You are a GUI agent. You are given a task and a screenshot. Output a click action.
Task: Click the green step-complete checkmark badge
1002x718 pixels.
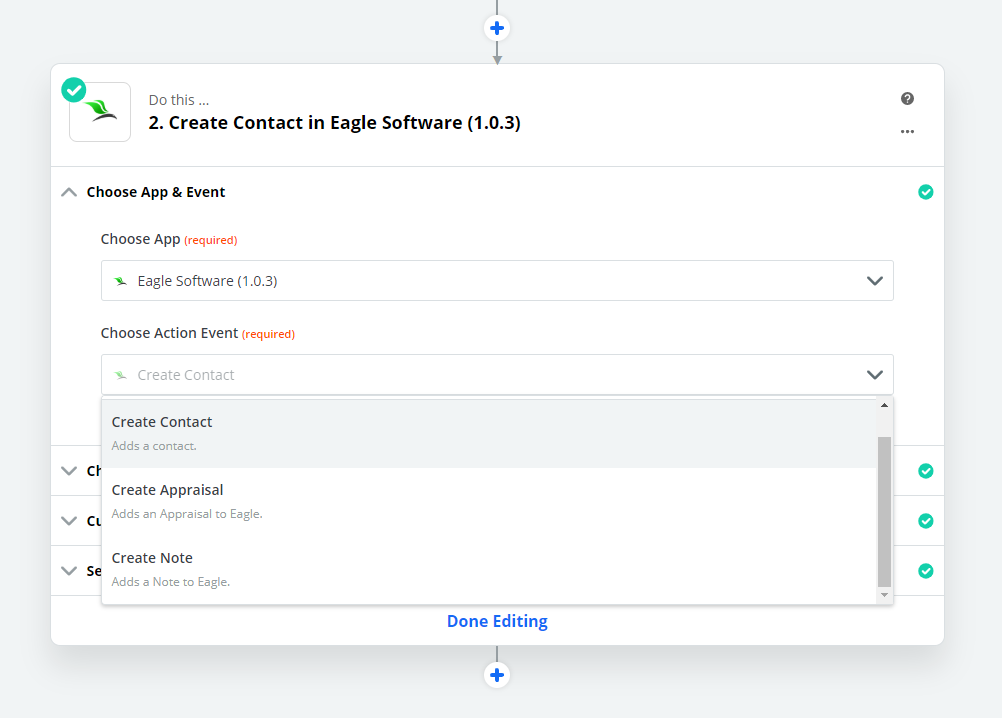pos(74,90)
